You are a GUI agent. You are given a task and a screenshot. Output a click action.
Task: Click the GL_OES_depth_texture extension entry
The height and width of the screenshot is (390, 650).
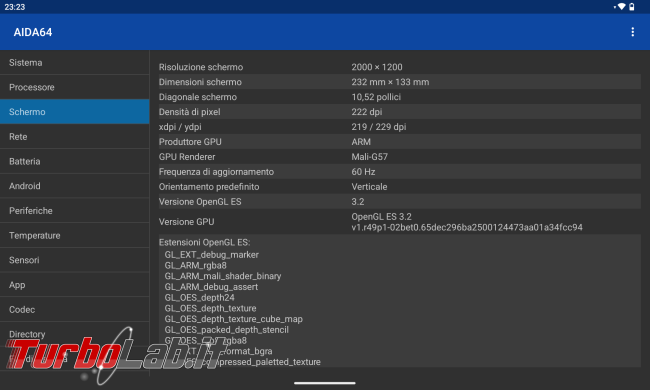pyautogui.click(x=210, y=308)
